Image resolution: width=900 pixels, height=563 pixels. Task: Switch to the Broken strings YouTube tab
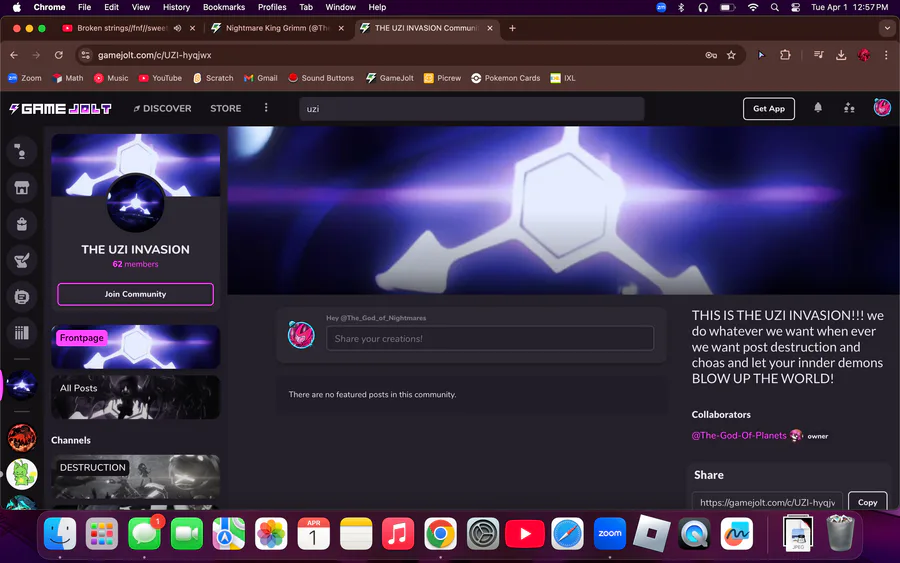coord(122,28)
